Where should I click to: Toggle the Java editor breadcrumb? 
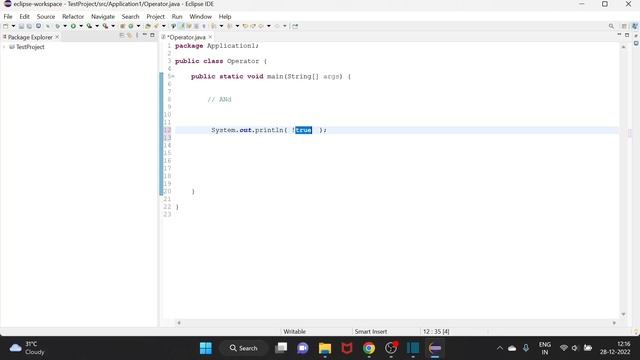pyautogui.click(x=173, y=26)
